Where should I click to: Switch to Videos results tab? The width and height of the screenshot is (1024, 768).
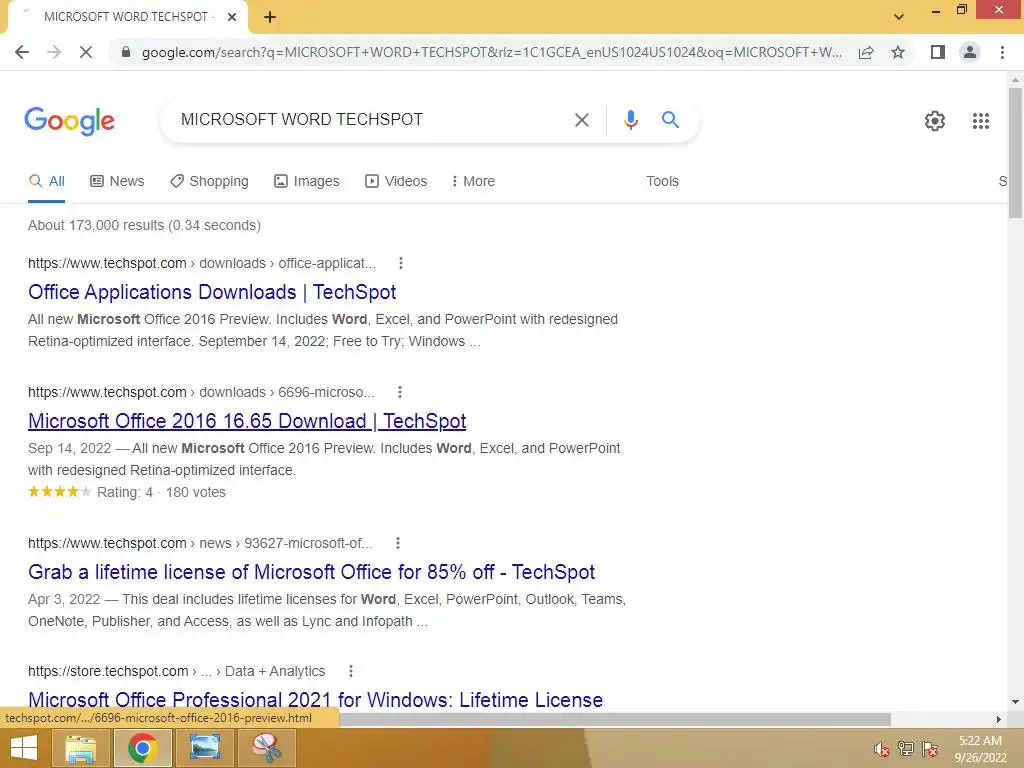coord(396,181)
